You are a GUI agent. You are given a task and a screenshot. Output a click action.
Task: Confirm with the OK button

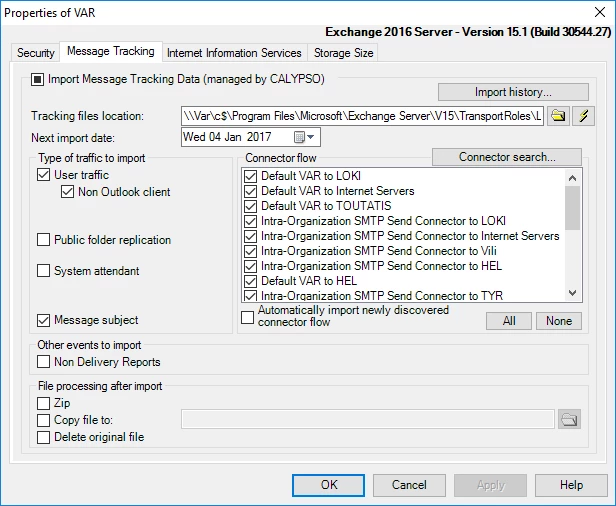(x=328, y=485)
